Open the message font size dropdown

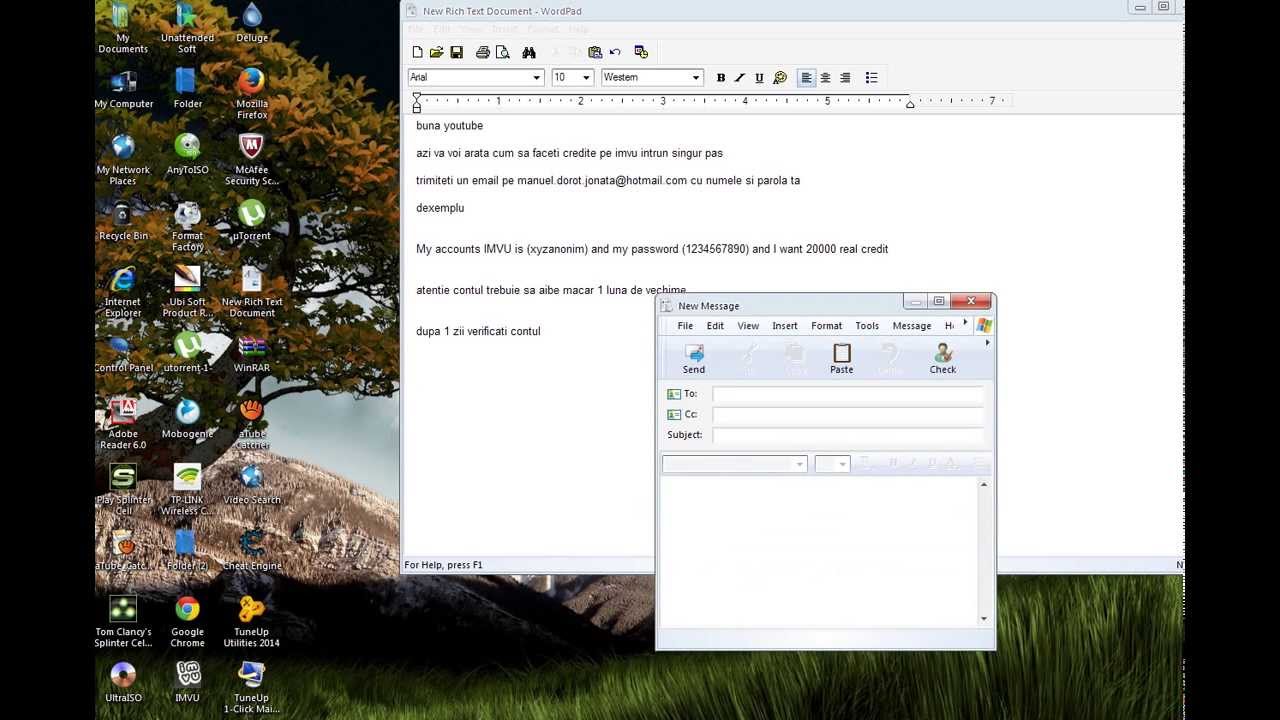pos(843,464)
